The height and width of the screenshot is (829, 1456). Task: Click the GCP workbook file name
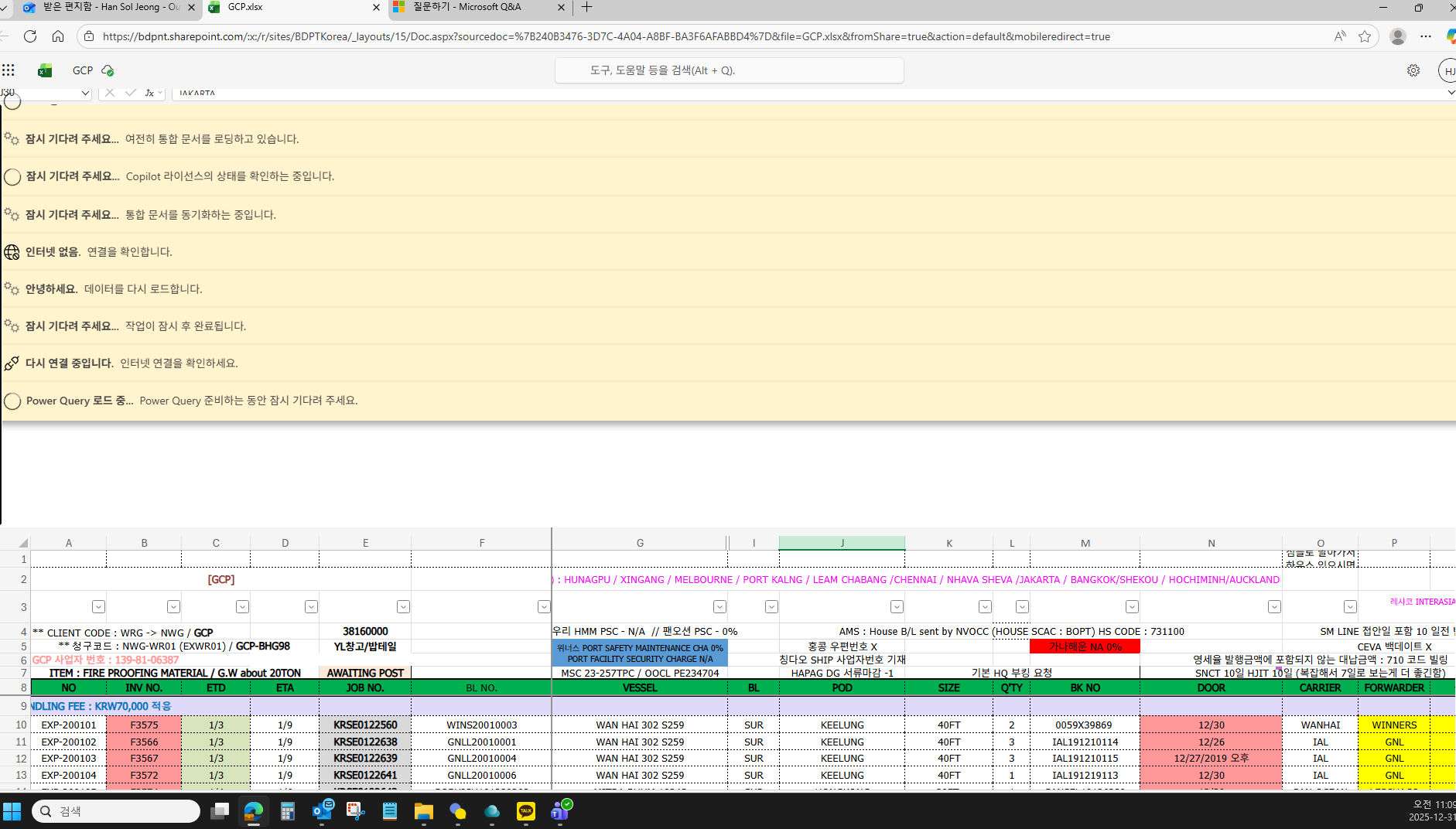83,70
